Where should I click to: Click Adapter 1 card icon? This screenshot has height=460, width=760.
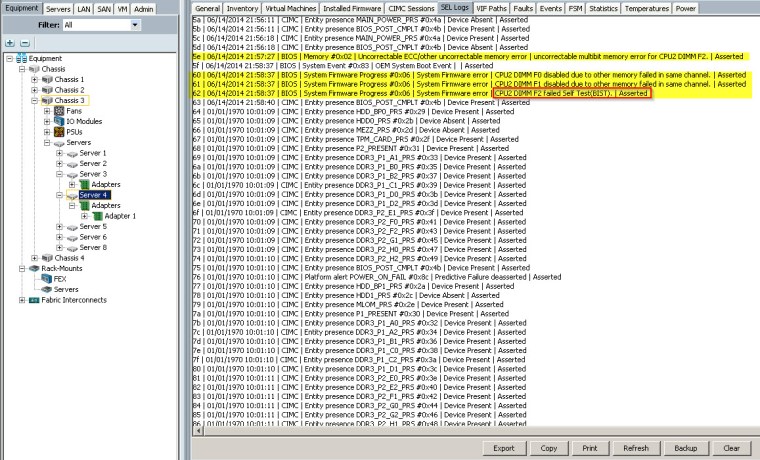tap(97, 216)
